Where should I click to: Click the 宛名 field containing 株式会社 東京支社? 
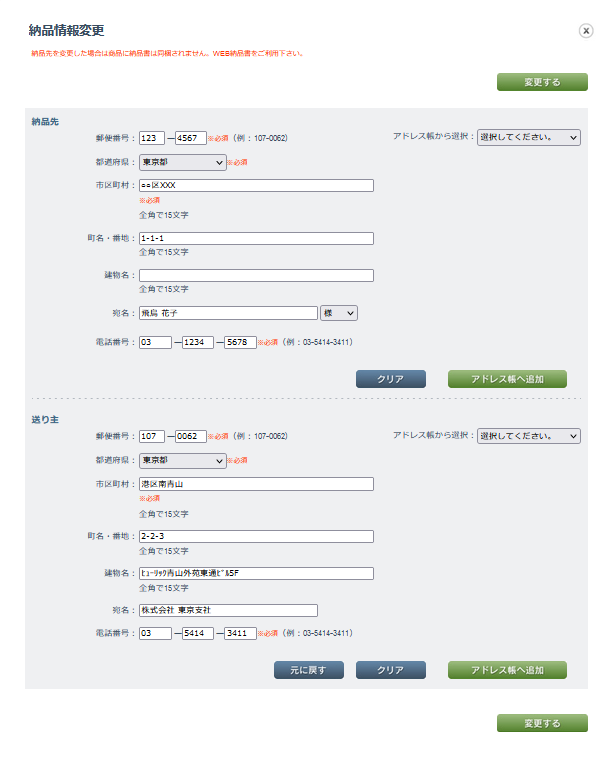click(x=228, y=610)
